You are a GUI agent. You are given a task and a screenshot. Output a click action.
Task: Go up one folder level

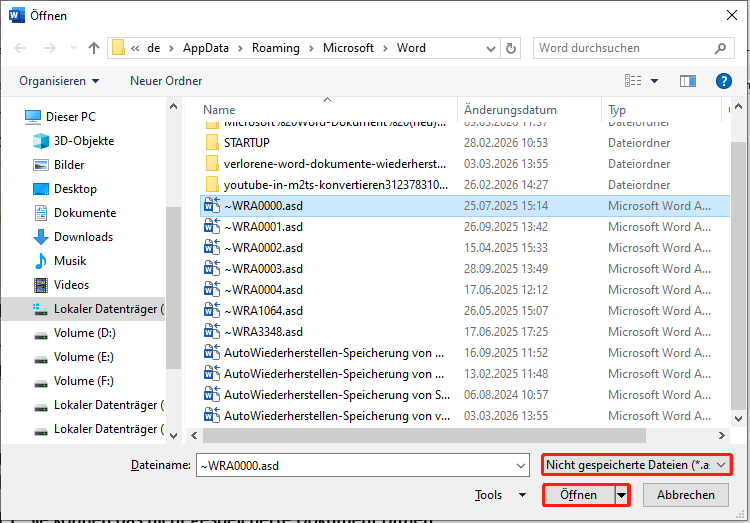click(94, 48)
